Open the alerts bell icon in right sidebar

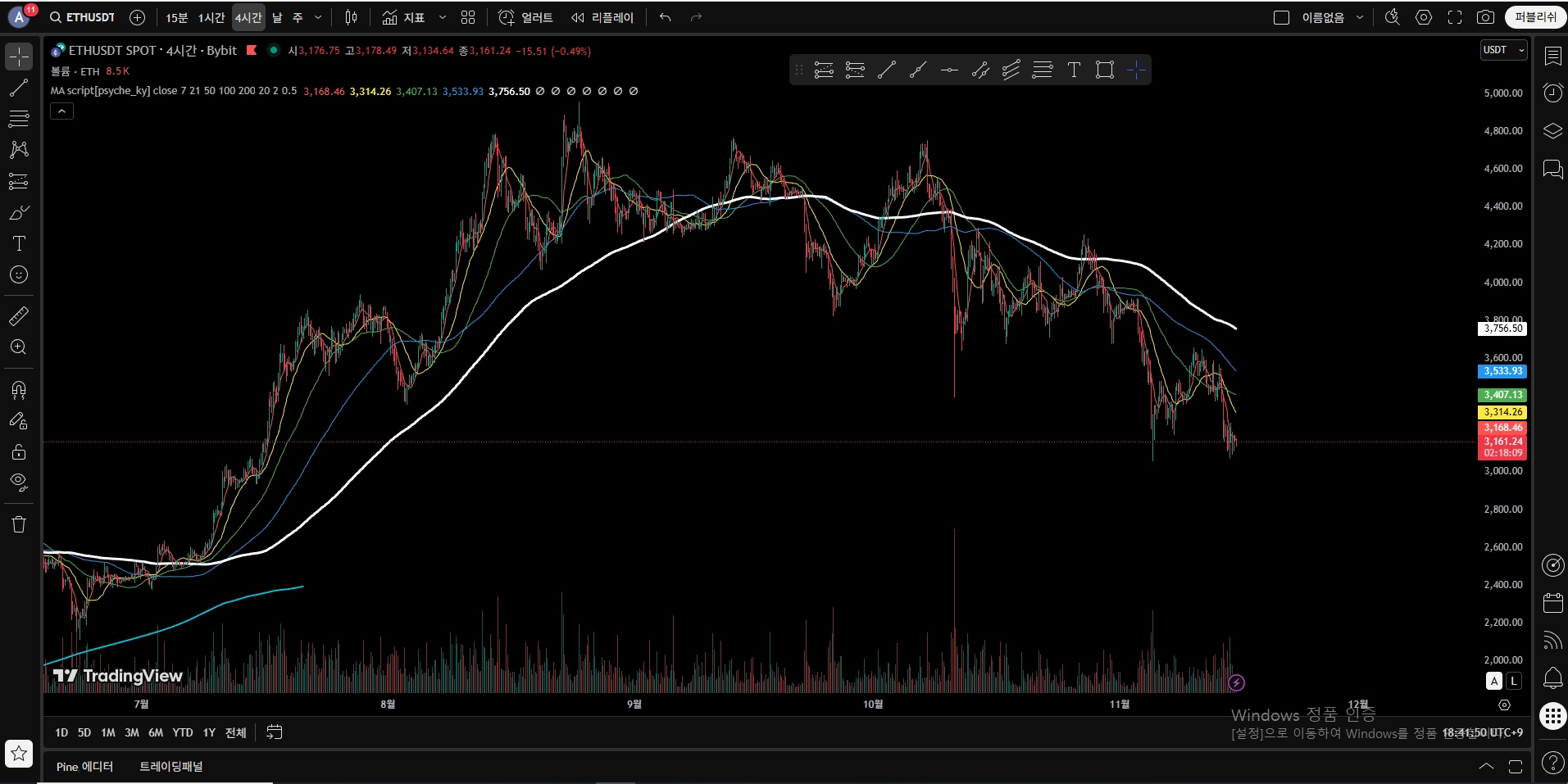pos(1552,678)
